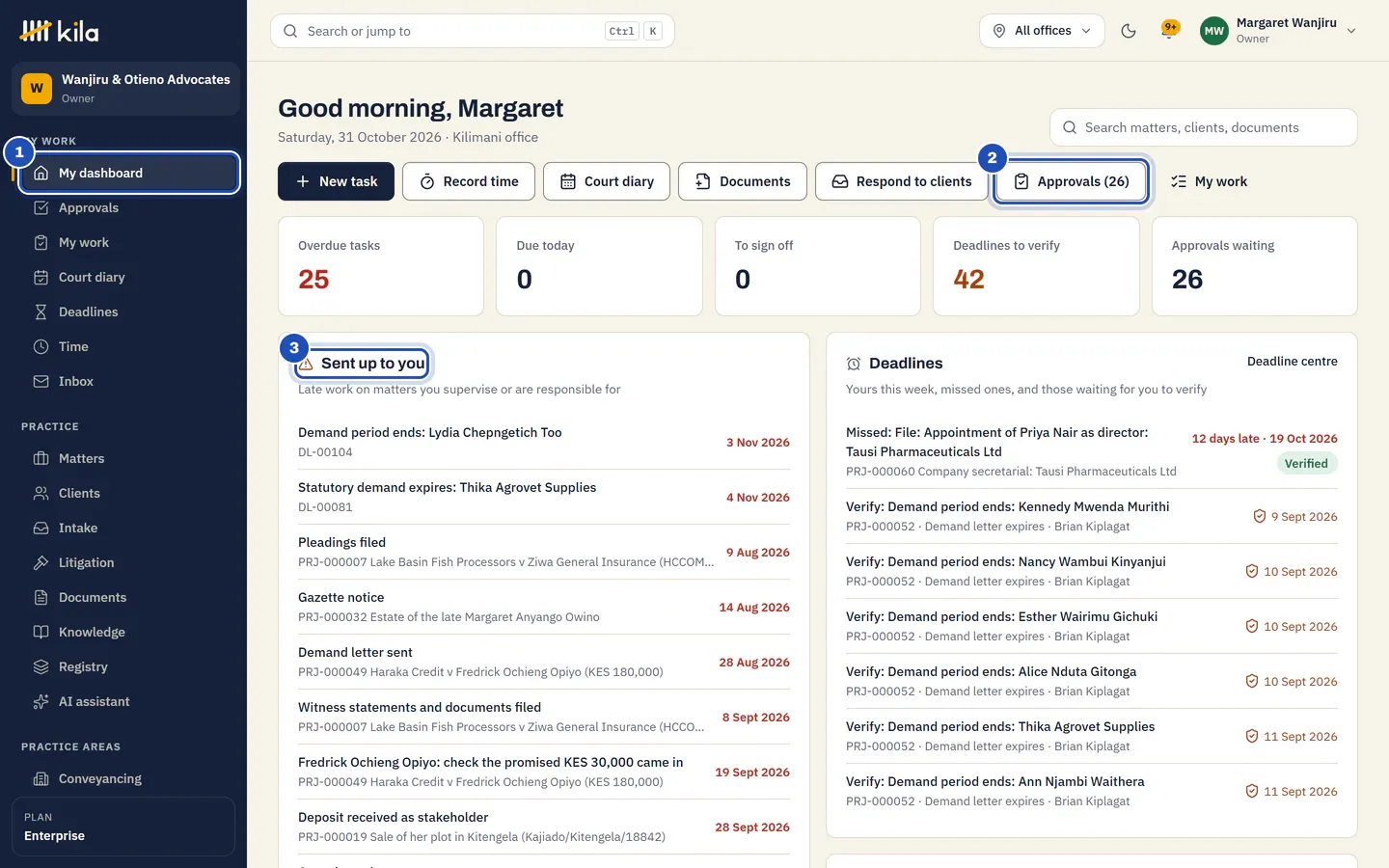This screenshot has width=1389, height=868.
Task: Click the Conveyancing building icon in sidebar
Action: [41, 778]
